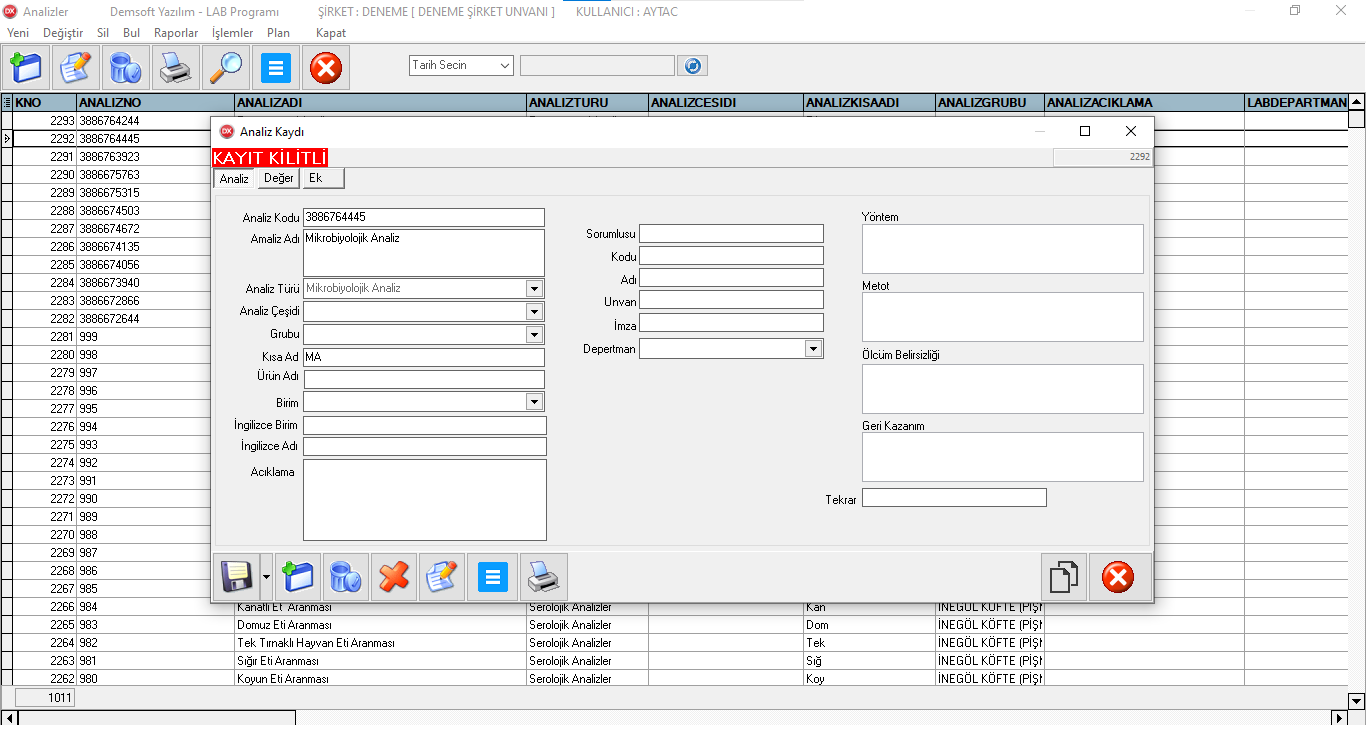Expand the Analiz Çeşidi combo box
Screen dimensions: 1368x731
534,311
